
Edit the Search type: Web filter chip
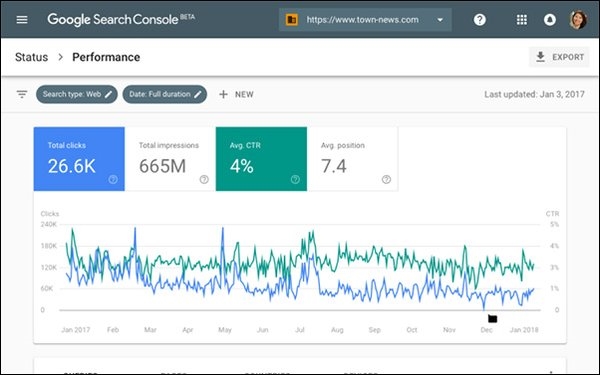77,94
